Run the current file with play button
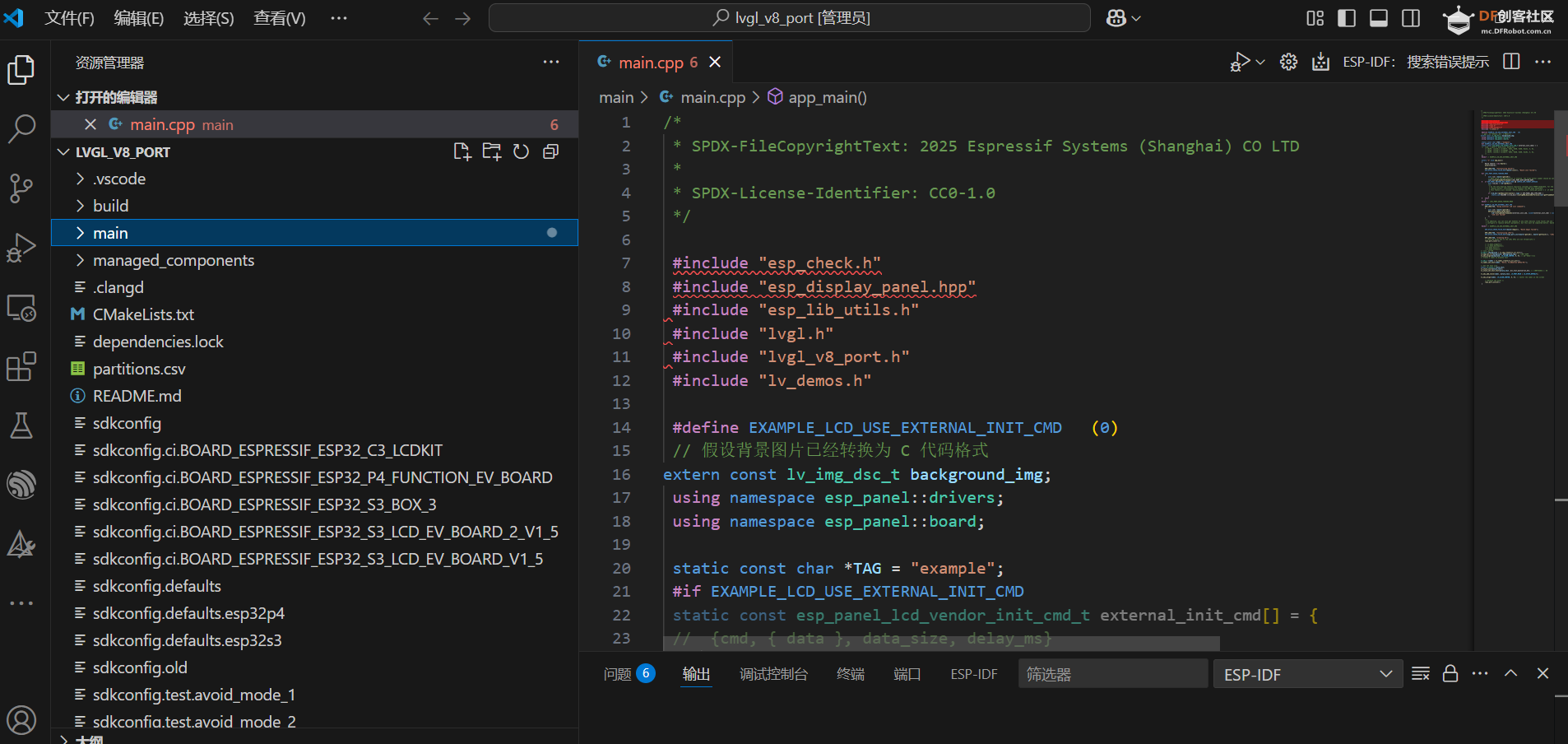Image resolution: width=1568 pixels, height=744 pixels. (x=1240, y=62)
